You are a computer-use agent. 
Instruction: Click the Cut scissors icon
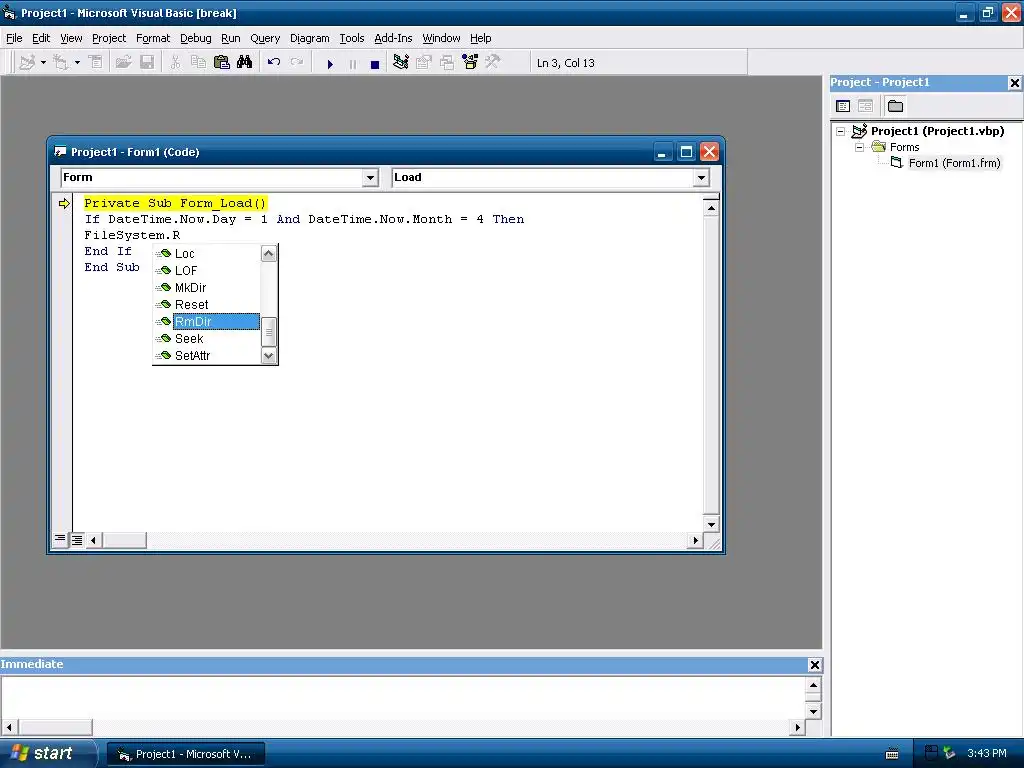pyautogui.click(x=175, y=63)
